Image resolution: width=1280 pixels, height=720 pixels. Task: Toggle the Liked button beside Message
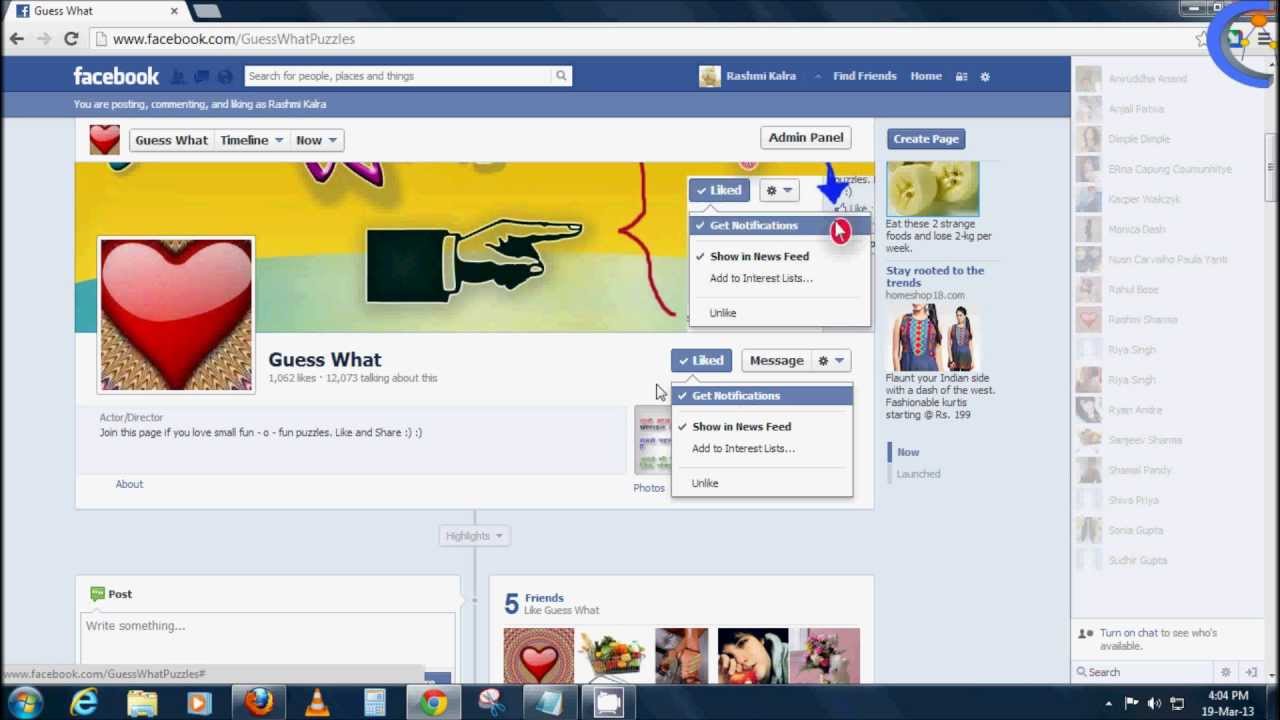click(x=701, y=361)
